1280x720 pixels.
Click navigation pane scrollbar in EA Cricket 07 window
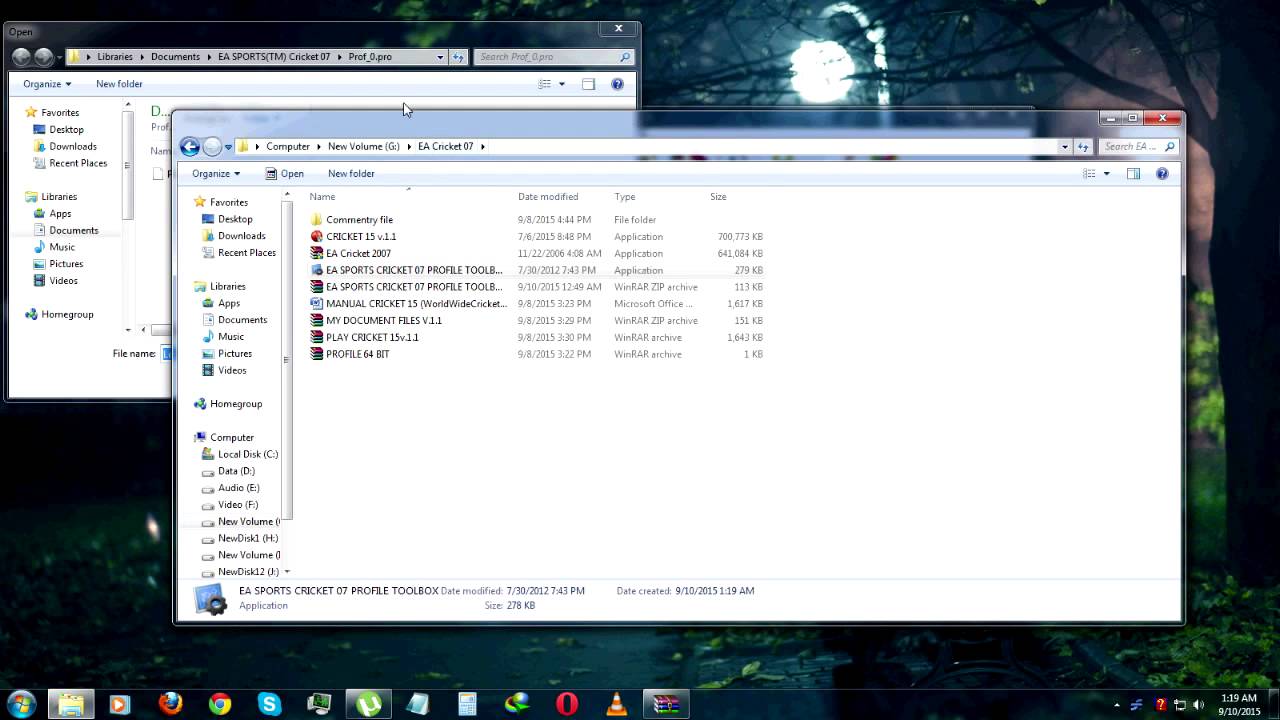287,360
